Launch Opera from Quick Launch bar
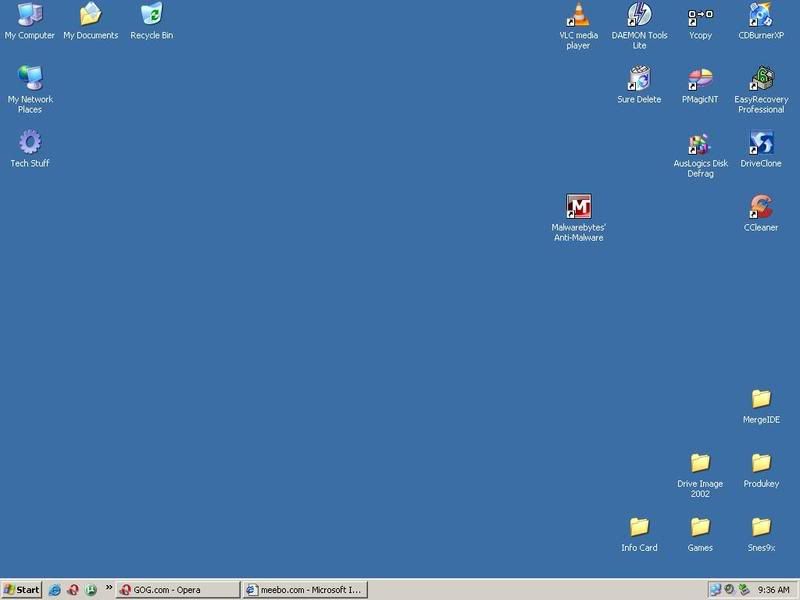This screenshot has height=600, width=800. [73, 590]
